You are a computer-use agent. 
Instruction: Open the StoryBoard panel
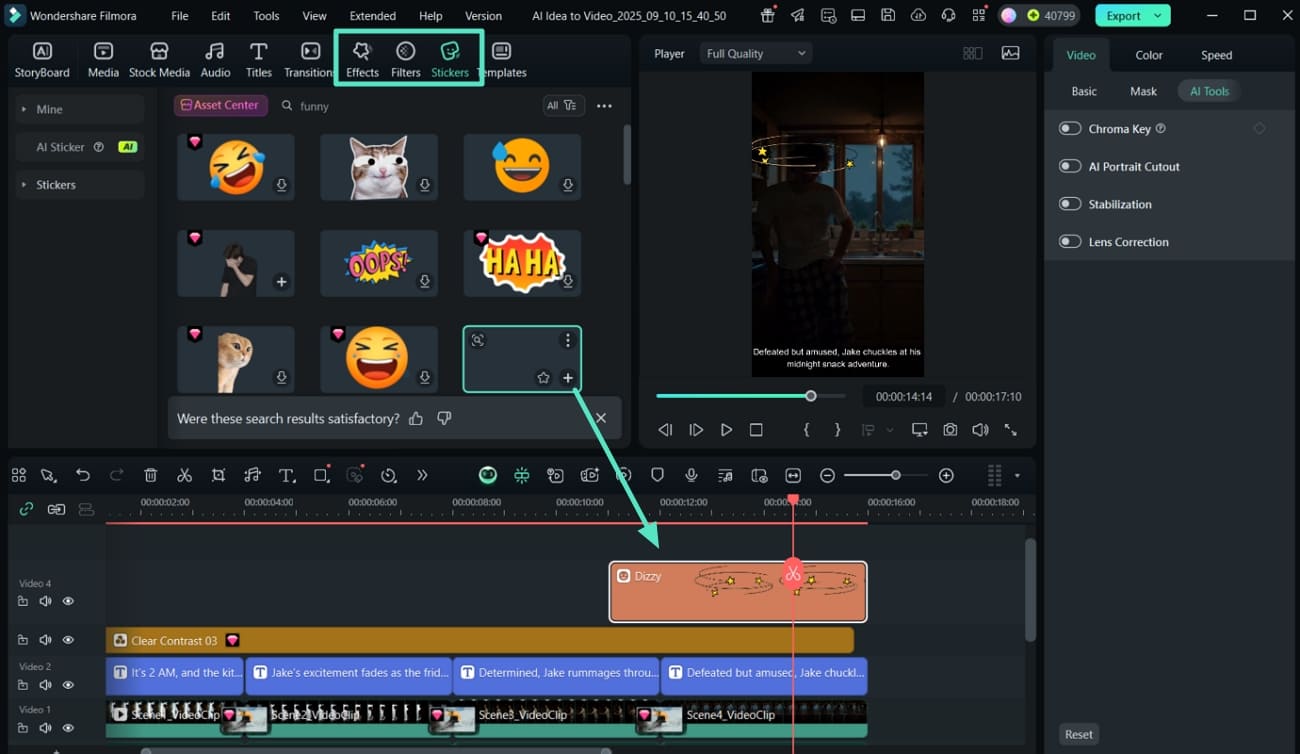coord(42,58)
